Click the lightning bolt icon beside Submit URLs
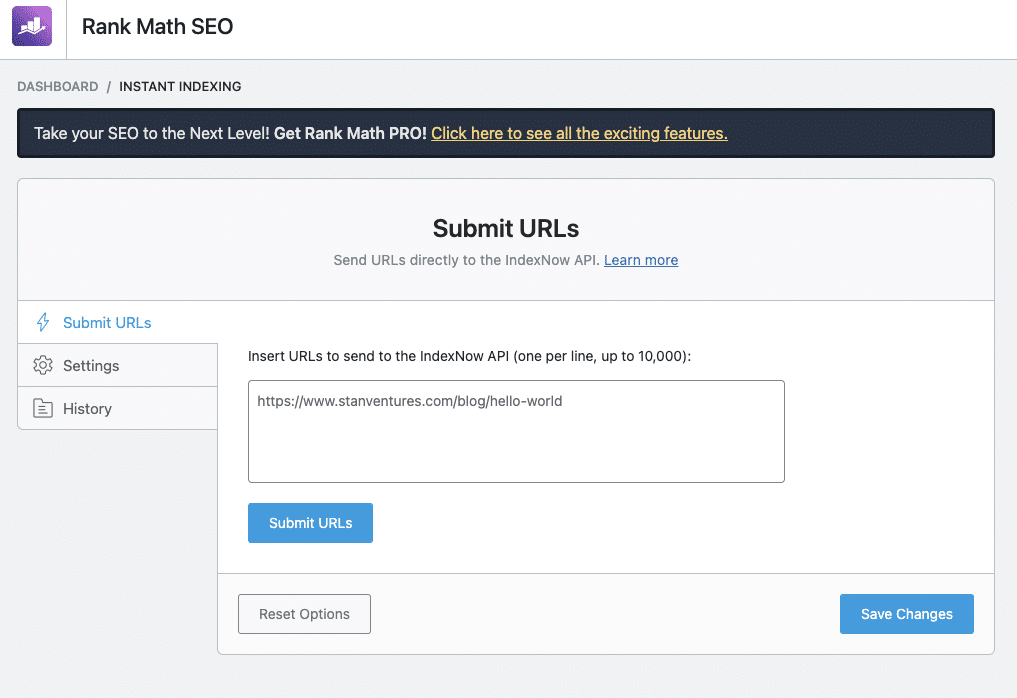Viewport: 1017px width, 698px height. click(x=42, y=322)
